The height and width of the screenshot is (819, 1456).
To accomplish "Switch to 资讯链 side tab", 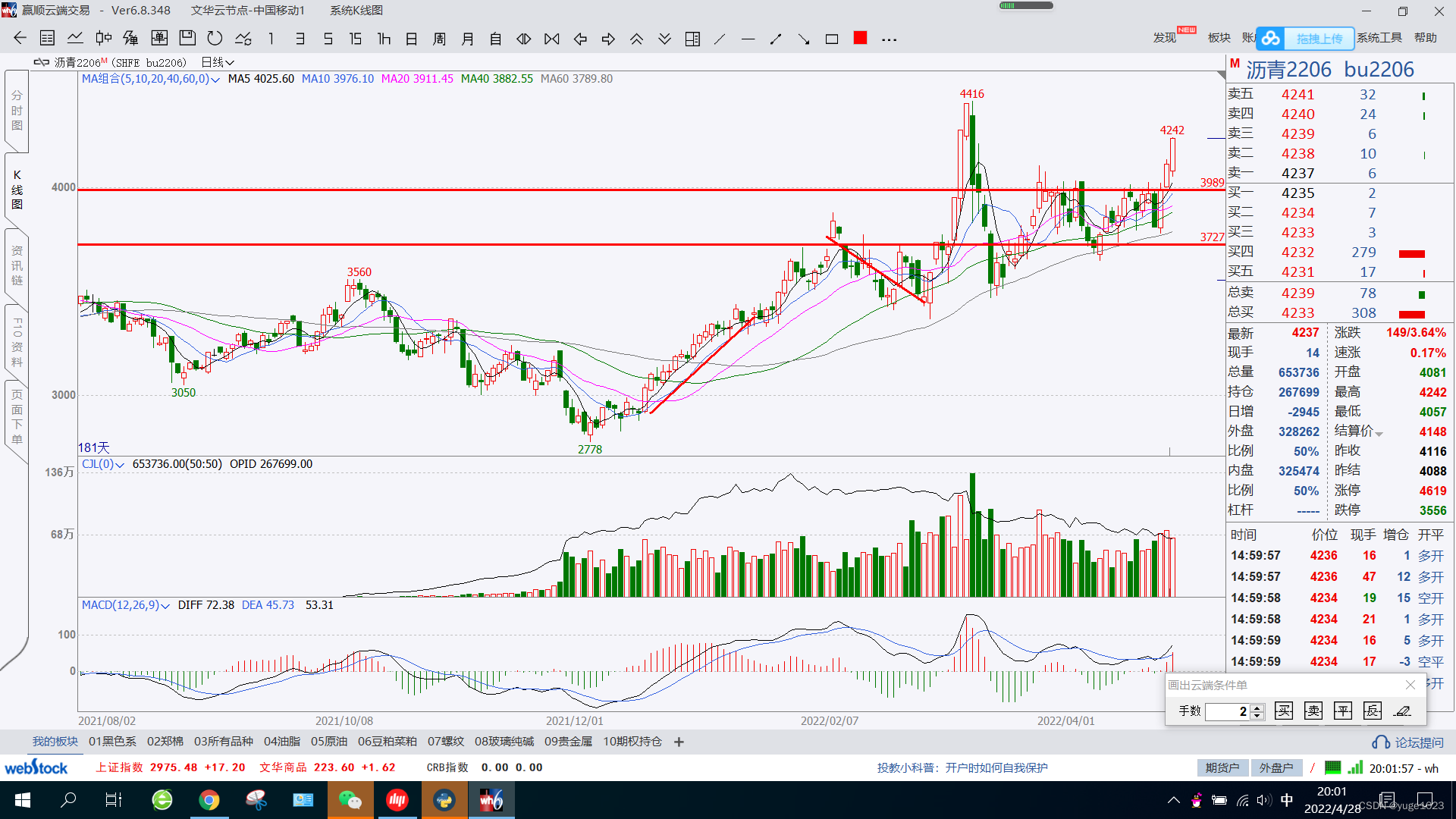I will coord(17,265).
